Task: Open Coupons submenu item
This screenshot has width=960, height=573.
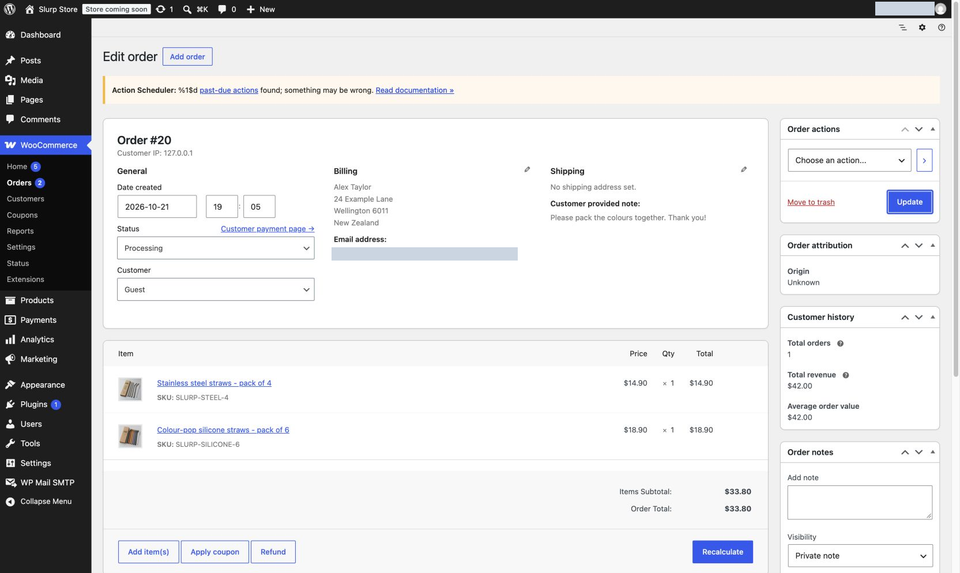Action: coord(22,215)
